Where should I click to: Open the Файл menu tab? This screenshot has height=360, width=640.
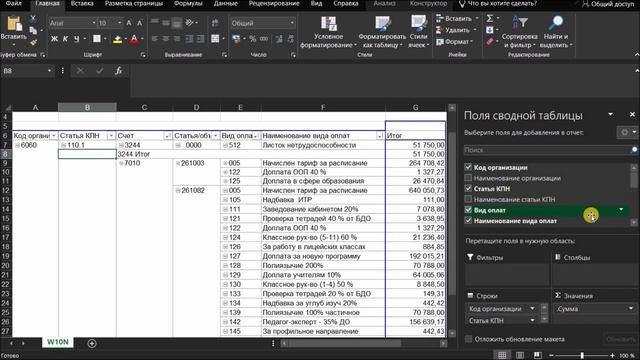click(x=13, y=4)
